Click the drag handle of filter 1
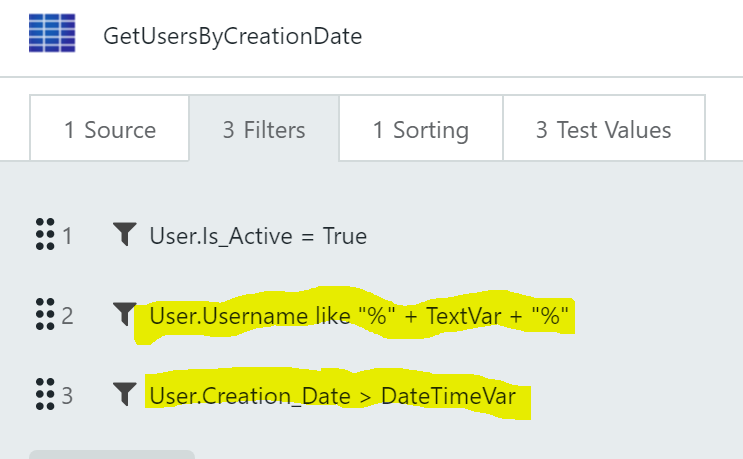Image resolution: width=743 pixels, height=459 pixels. pos(44,237)
